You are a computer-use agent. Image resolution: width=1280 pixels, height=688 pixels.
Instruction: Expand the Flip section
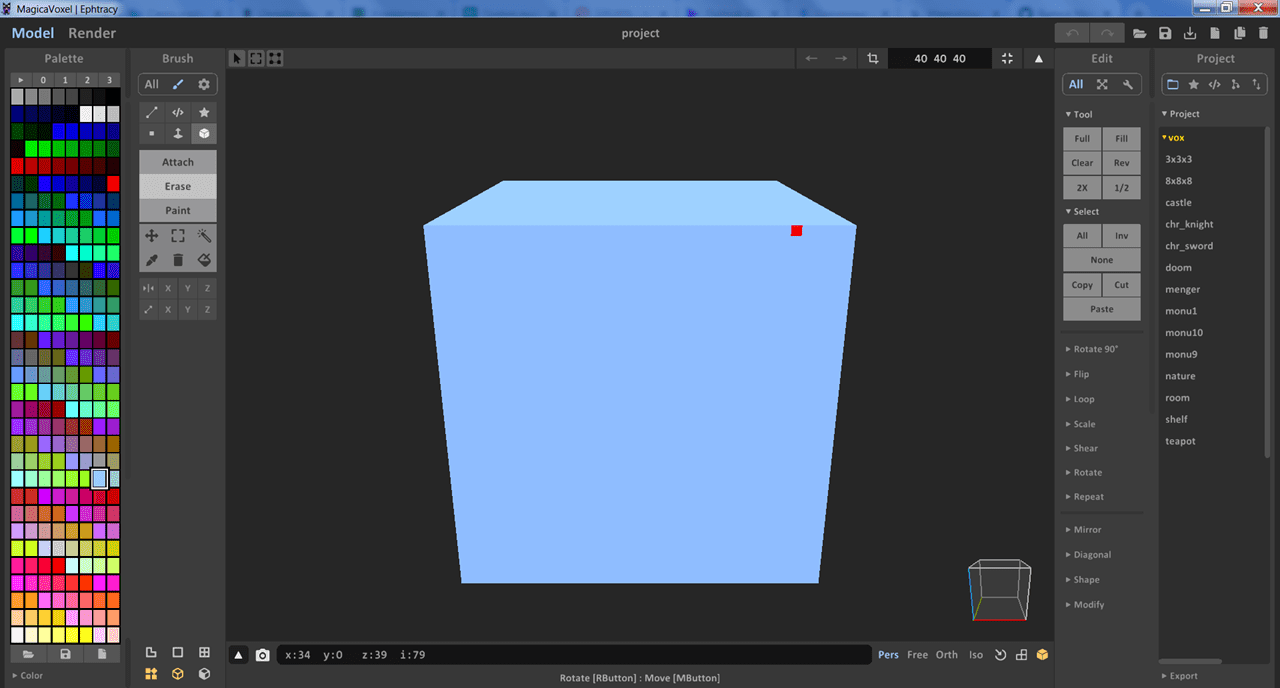[1077, 374]
